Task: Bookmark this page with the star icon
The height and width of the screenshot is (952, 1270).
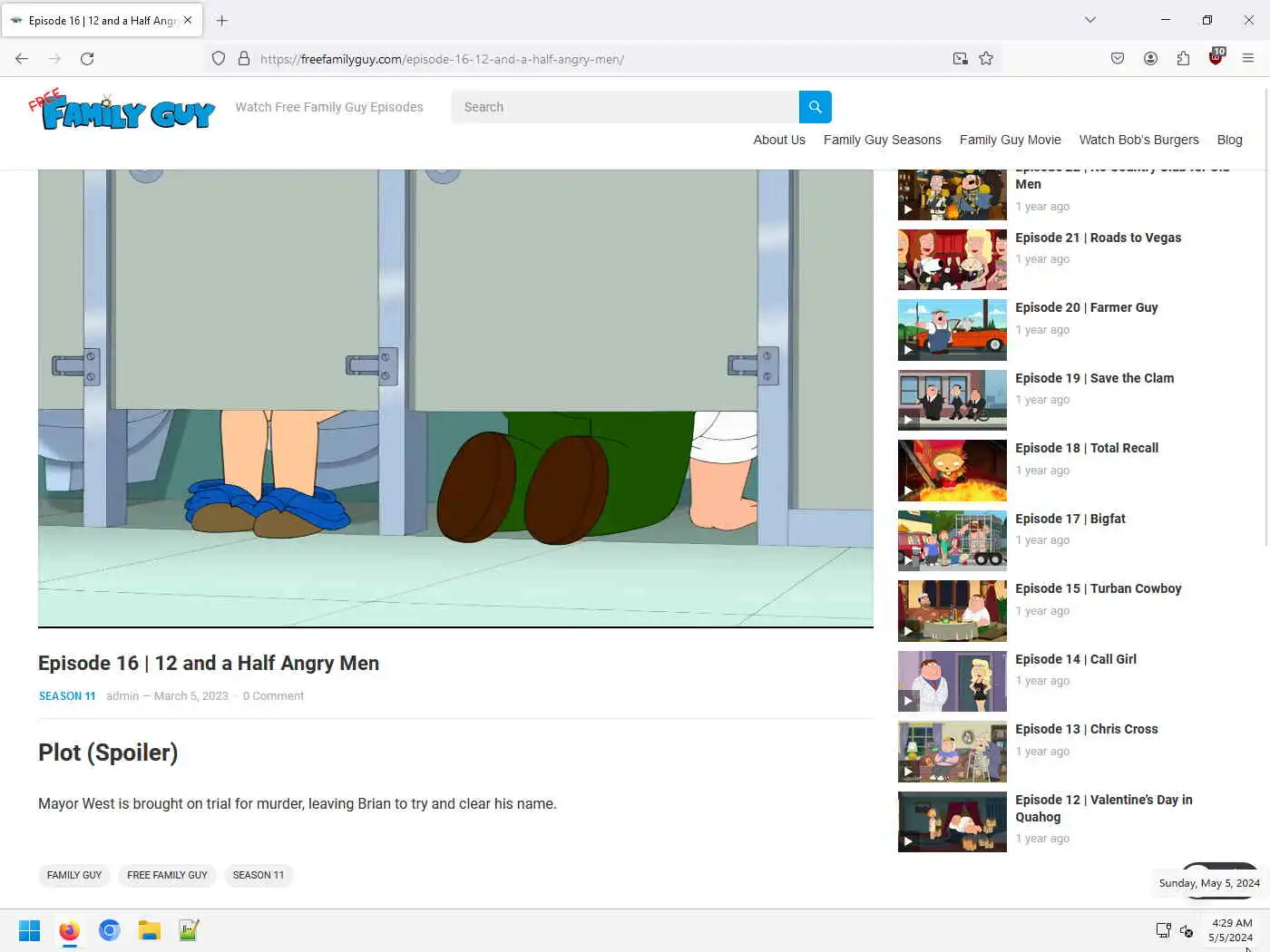Action: pyautogui.click(x=986, y=59)
